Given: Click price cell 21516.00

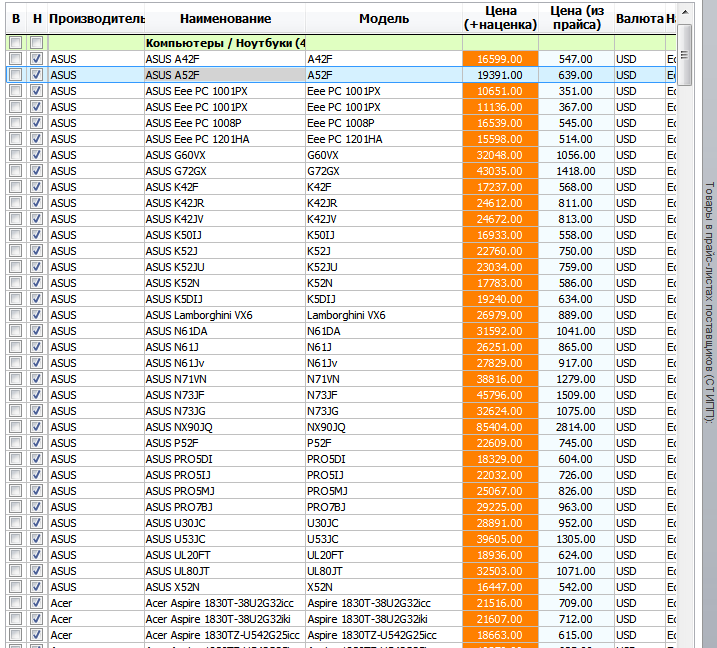Looking at the screenshot, I should [500, 603].
